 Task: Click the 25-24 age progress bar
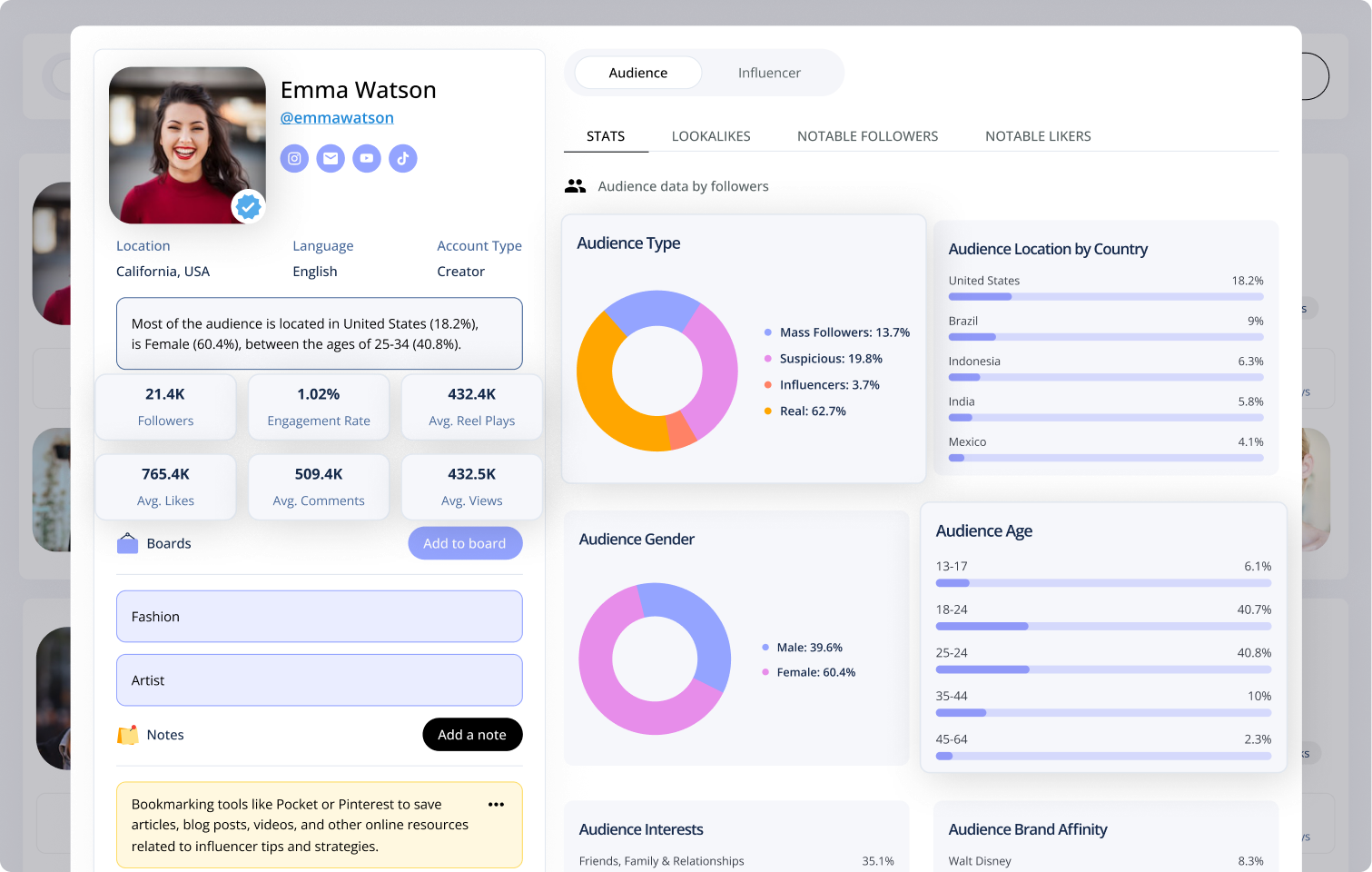1103,669
